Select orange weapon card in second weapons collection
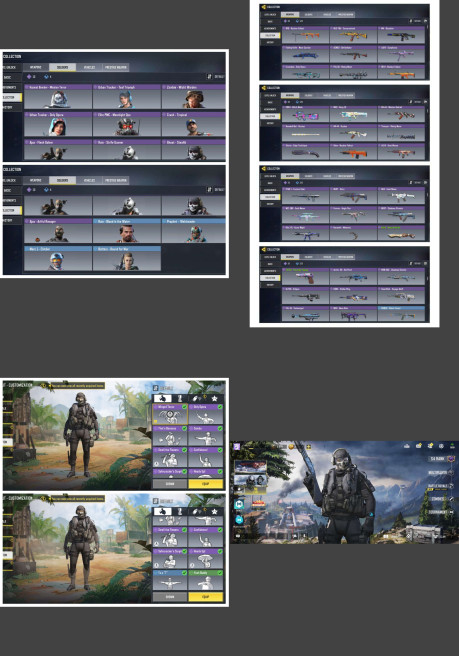 (x=353, y=153)
